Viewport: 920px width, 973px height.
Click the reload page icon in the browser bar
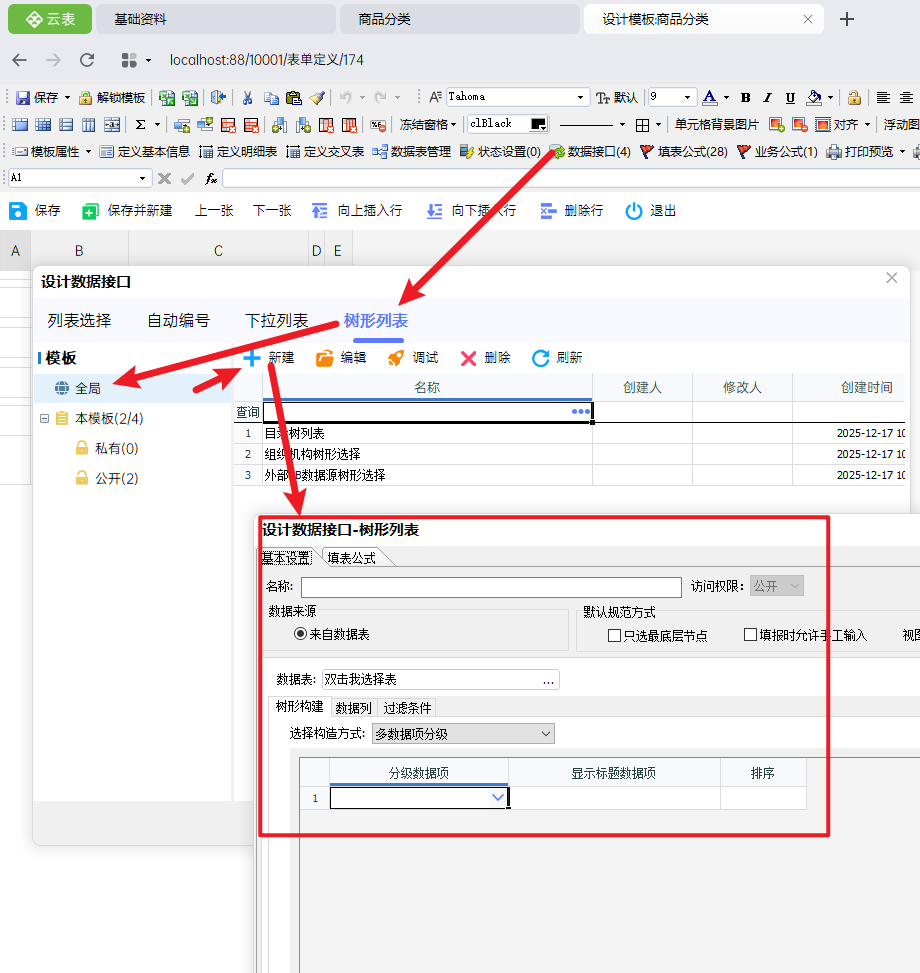87,60
